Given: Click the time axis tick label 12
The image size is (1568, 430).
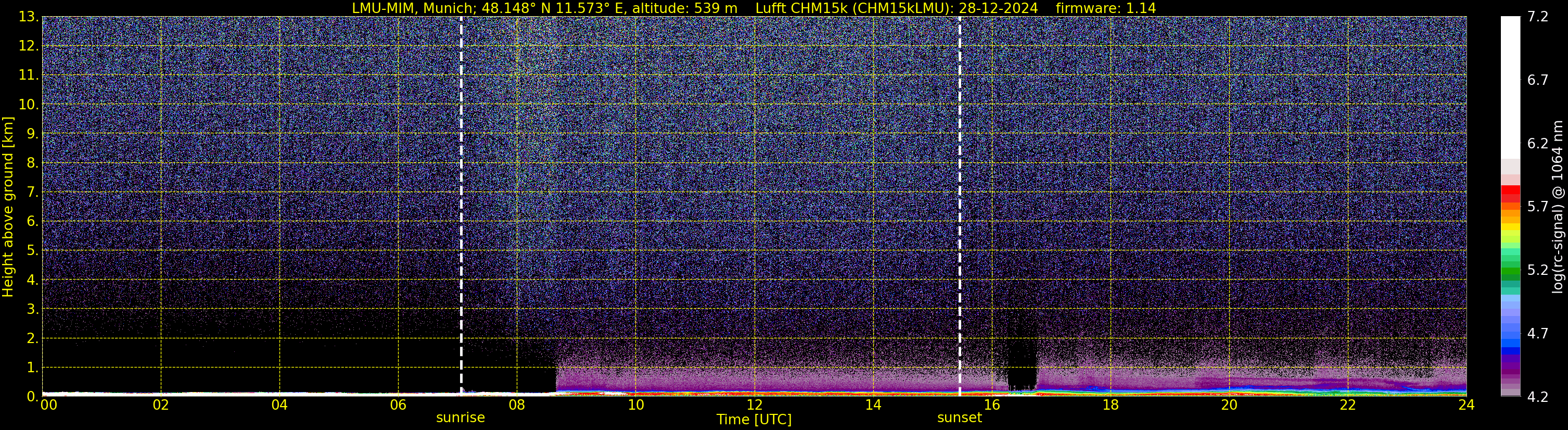Looking at the screenshot, I should [754, 405].
